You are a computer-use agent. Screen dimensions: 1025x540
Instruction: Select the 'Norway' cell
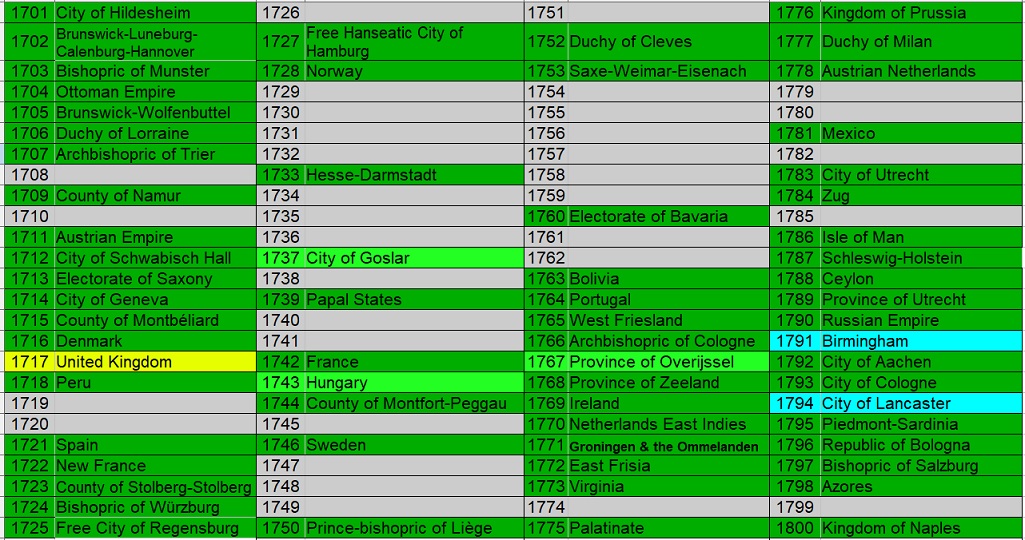(414, 71)
